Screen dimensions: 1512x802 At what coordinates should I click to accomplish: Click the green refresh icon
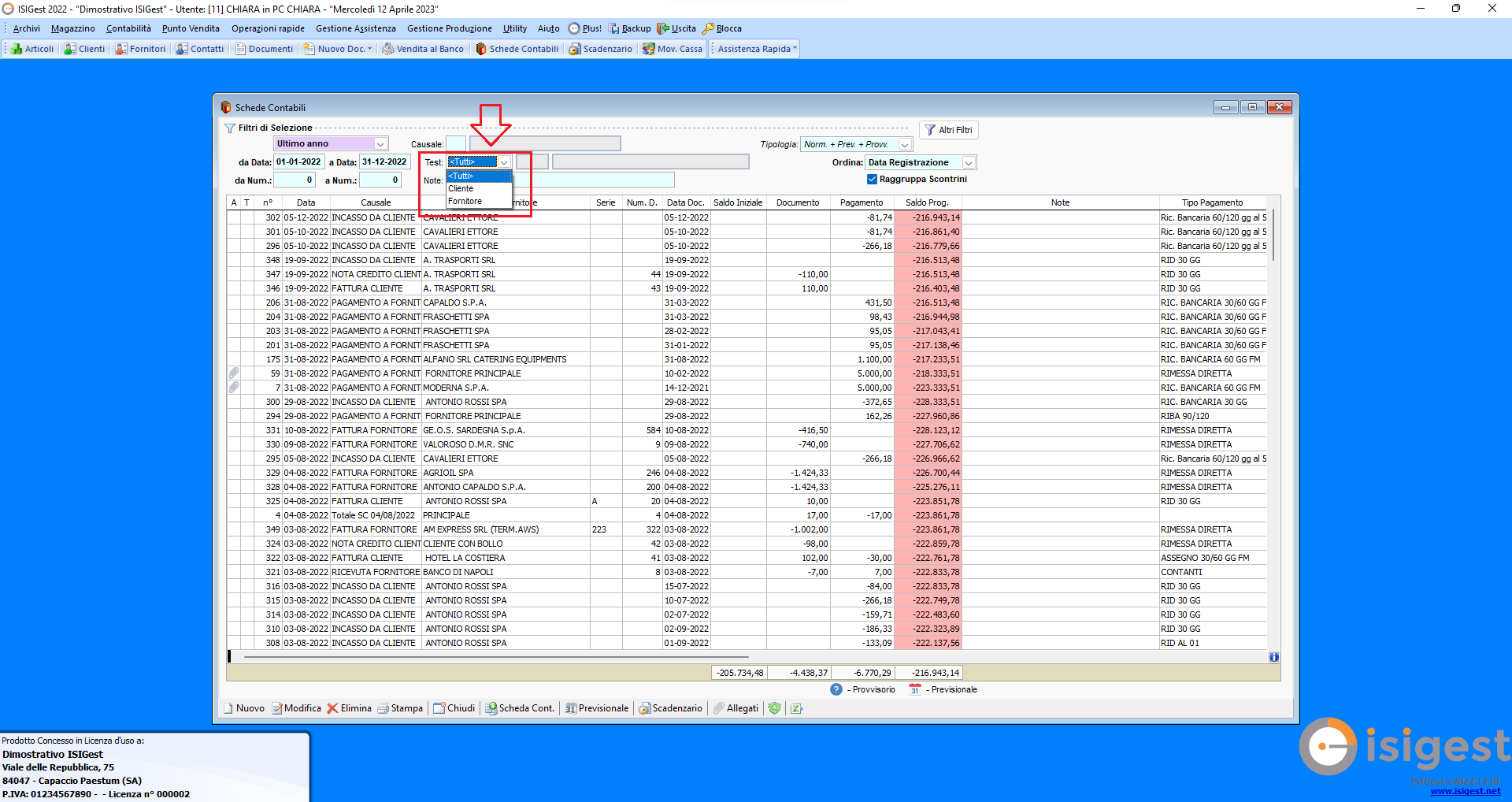[x=775, y=708]
